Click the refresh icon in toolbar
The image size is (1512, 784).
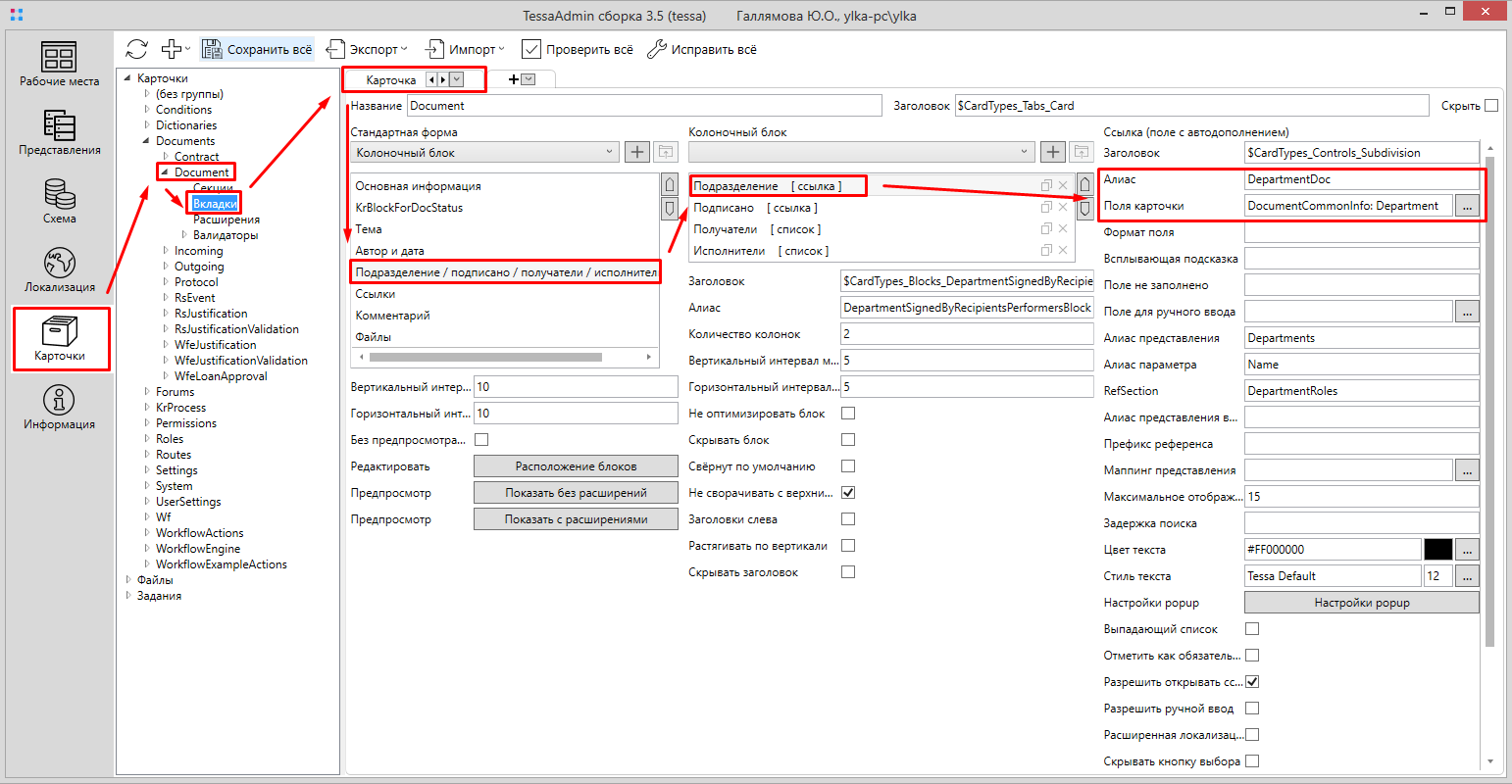point(137,49)
